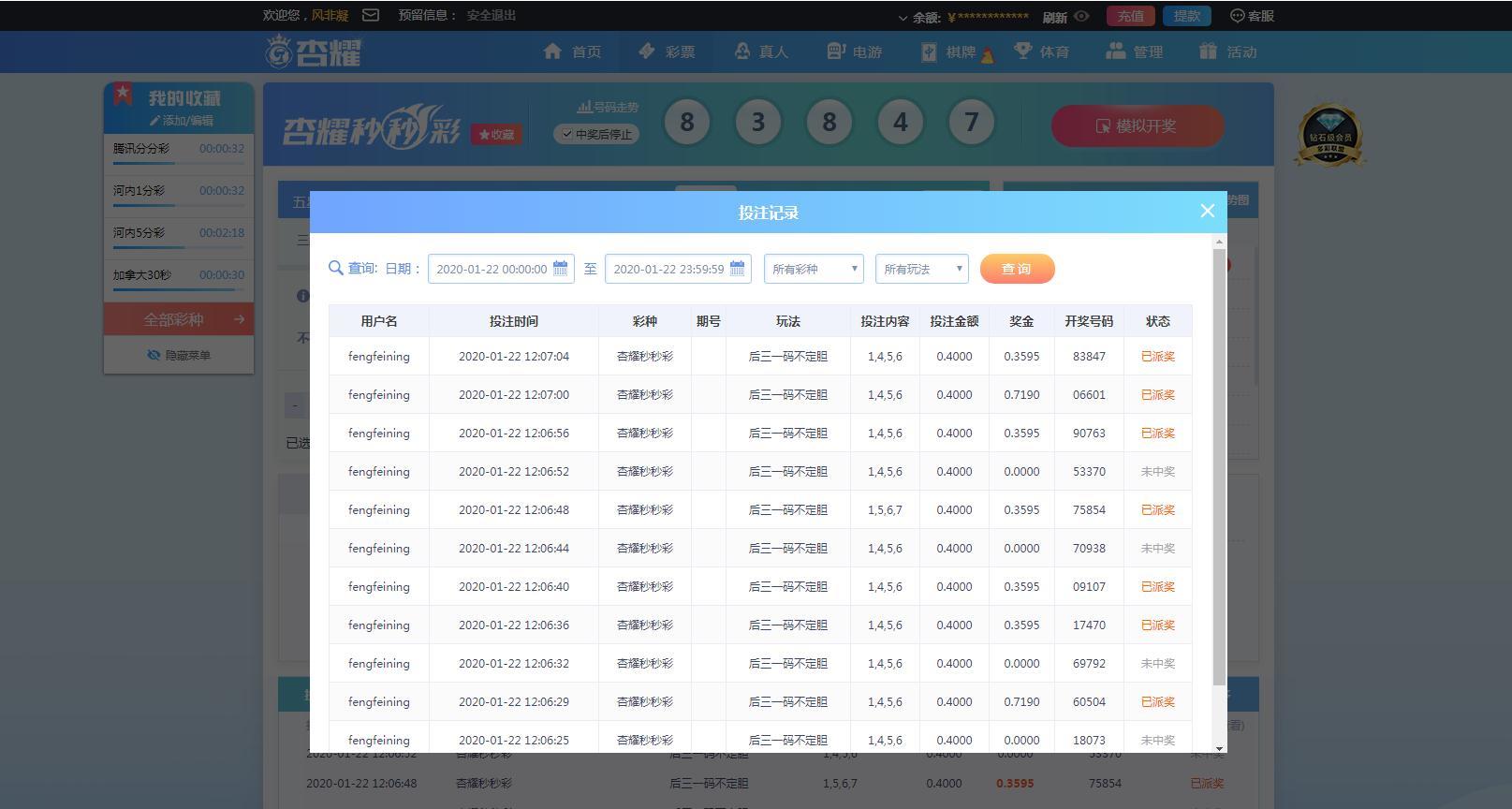Go to 首页 home menu
The height and width of the screenshot is (809, 1512).
tap(572, 51)
